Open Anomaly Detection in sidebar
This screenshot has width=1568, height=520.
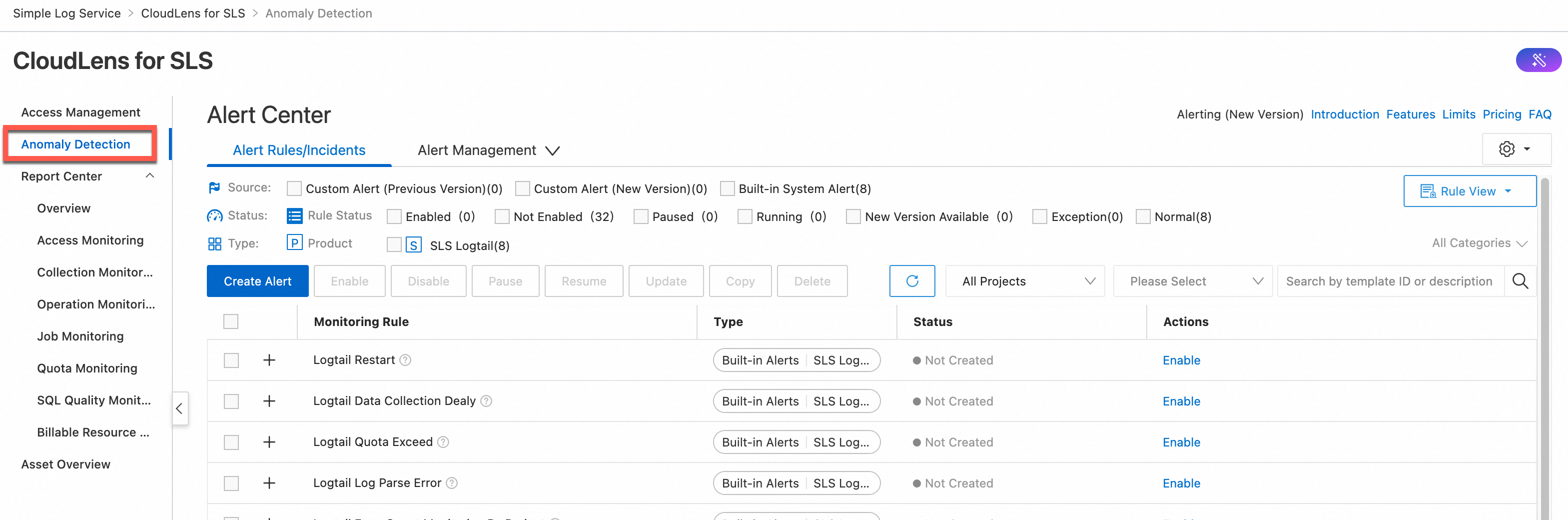pyautogui.click(x=75, y=144)
